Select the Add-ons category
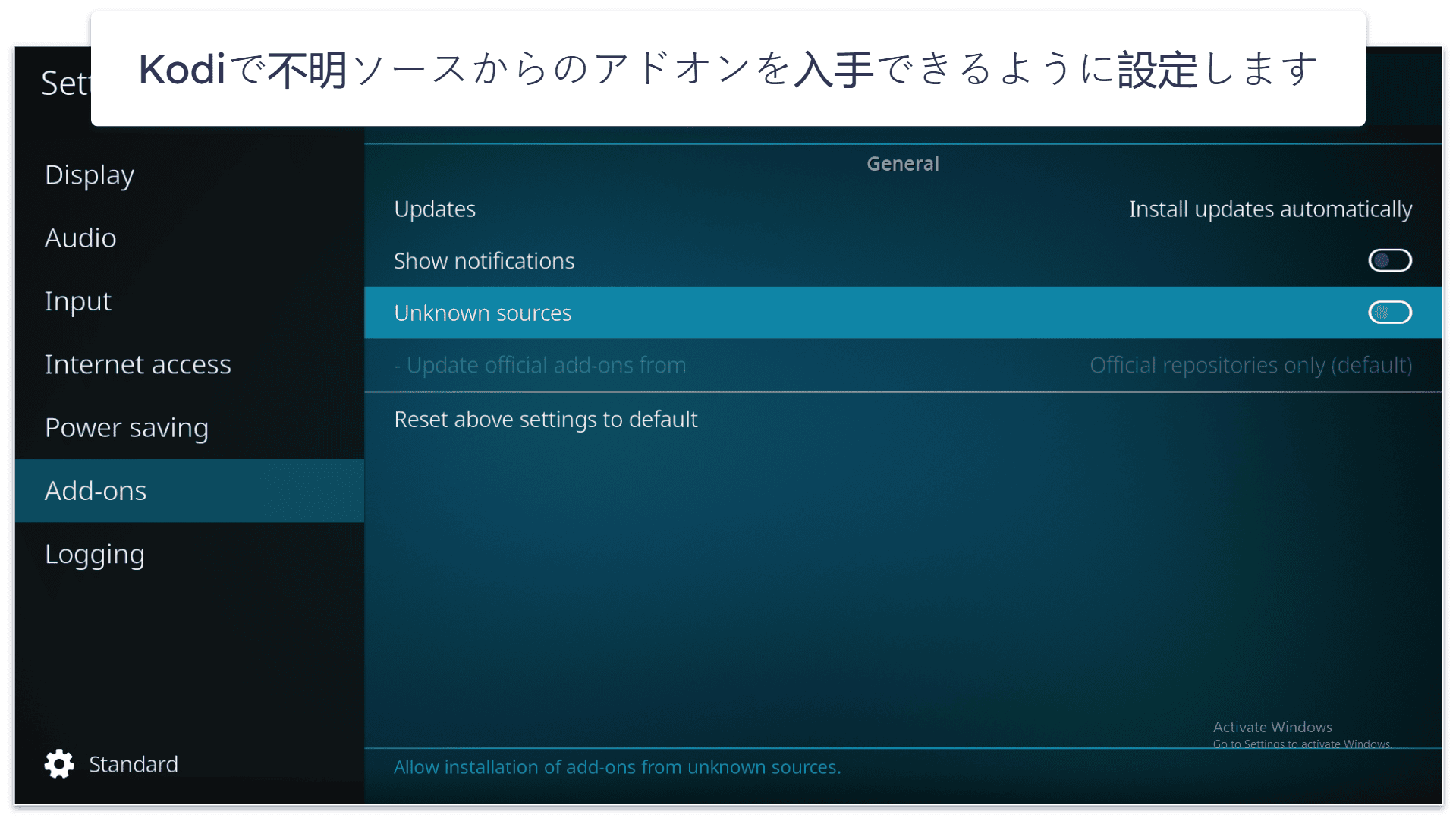The height and width of the screenshot is (818, 1456). [189, 491]
